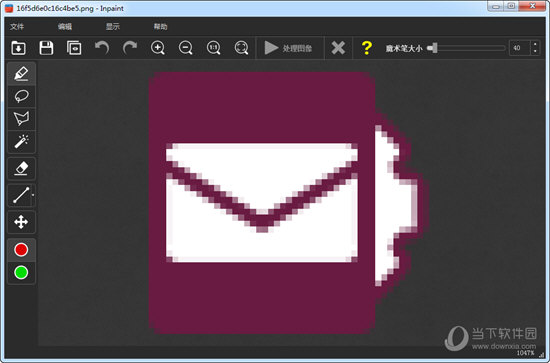550x363 pixels.
Task: Select the Move tool
Action: pos(21,222)
